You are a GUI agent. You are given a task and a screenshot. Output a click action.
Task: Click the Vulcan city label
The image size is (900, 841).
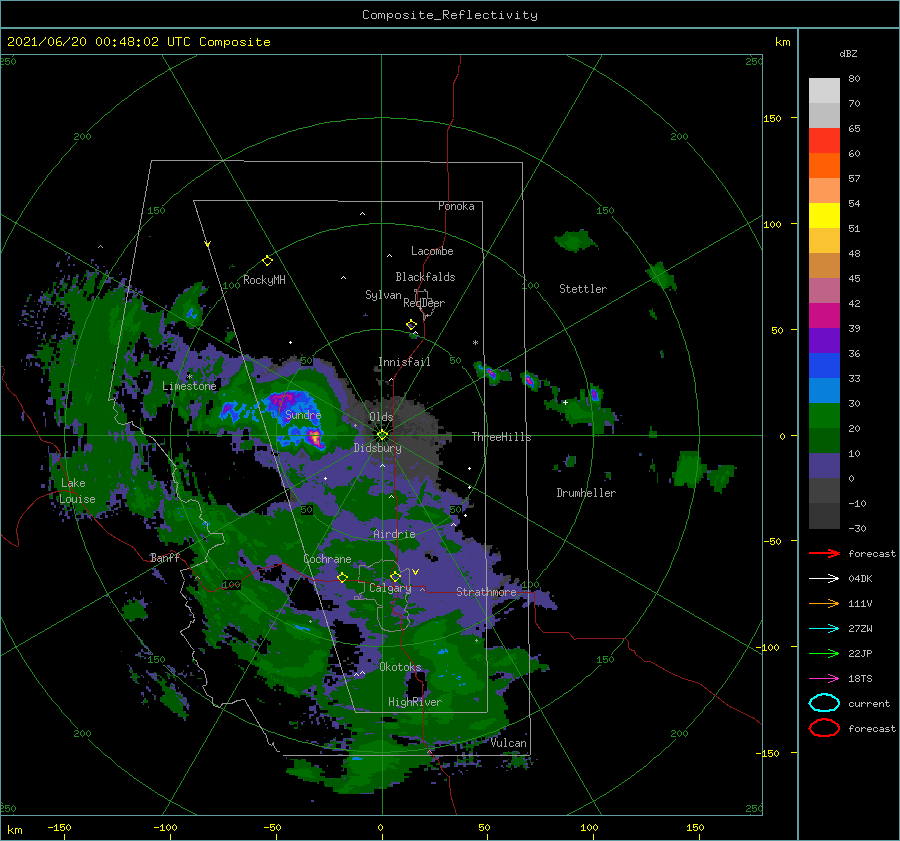click(509, 743)
